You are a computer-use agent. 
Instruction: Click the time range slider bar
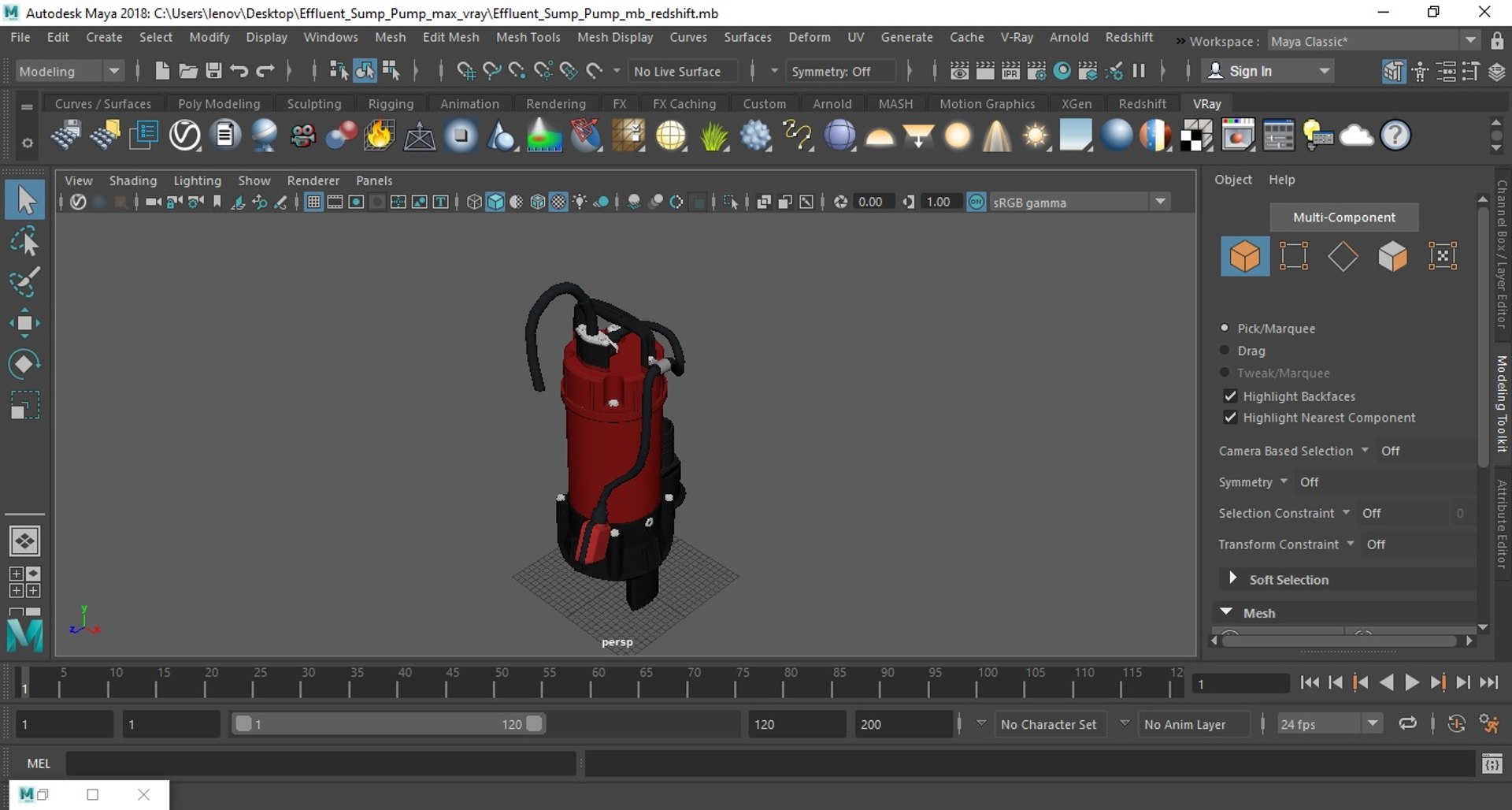point(388,724)
